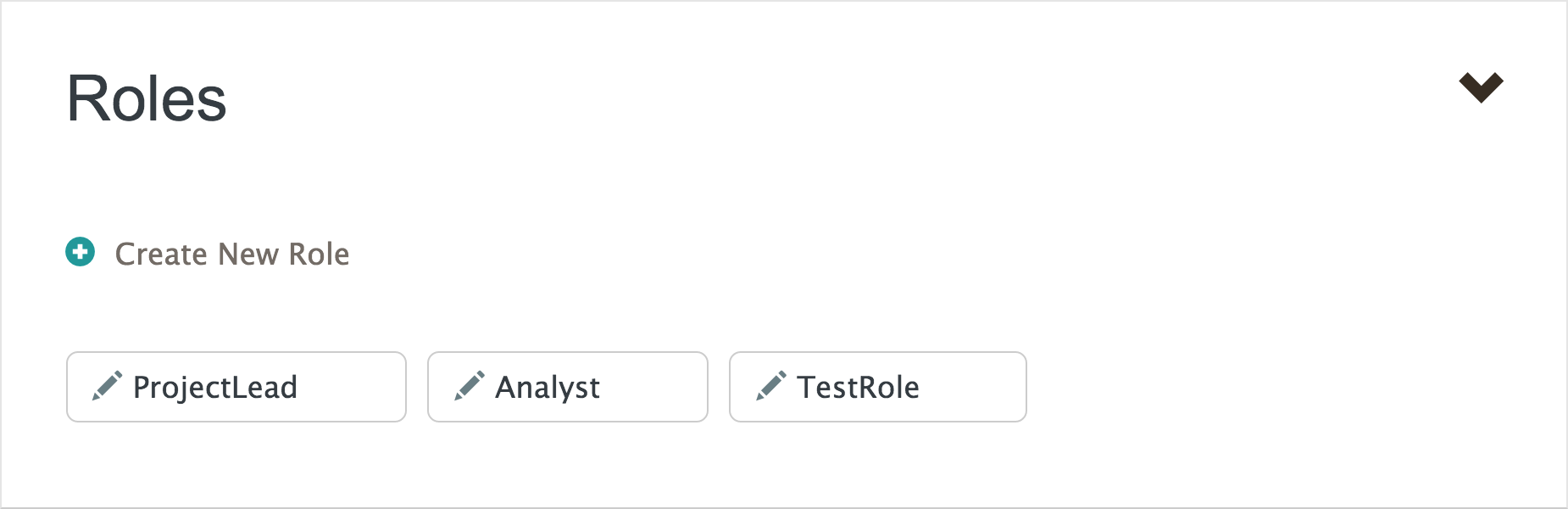Screen dimensions: 1568x509
Task: Toggle the Roles panel visibility using the chevron
Action: [x=1482, y=87]
